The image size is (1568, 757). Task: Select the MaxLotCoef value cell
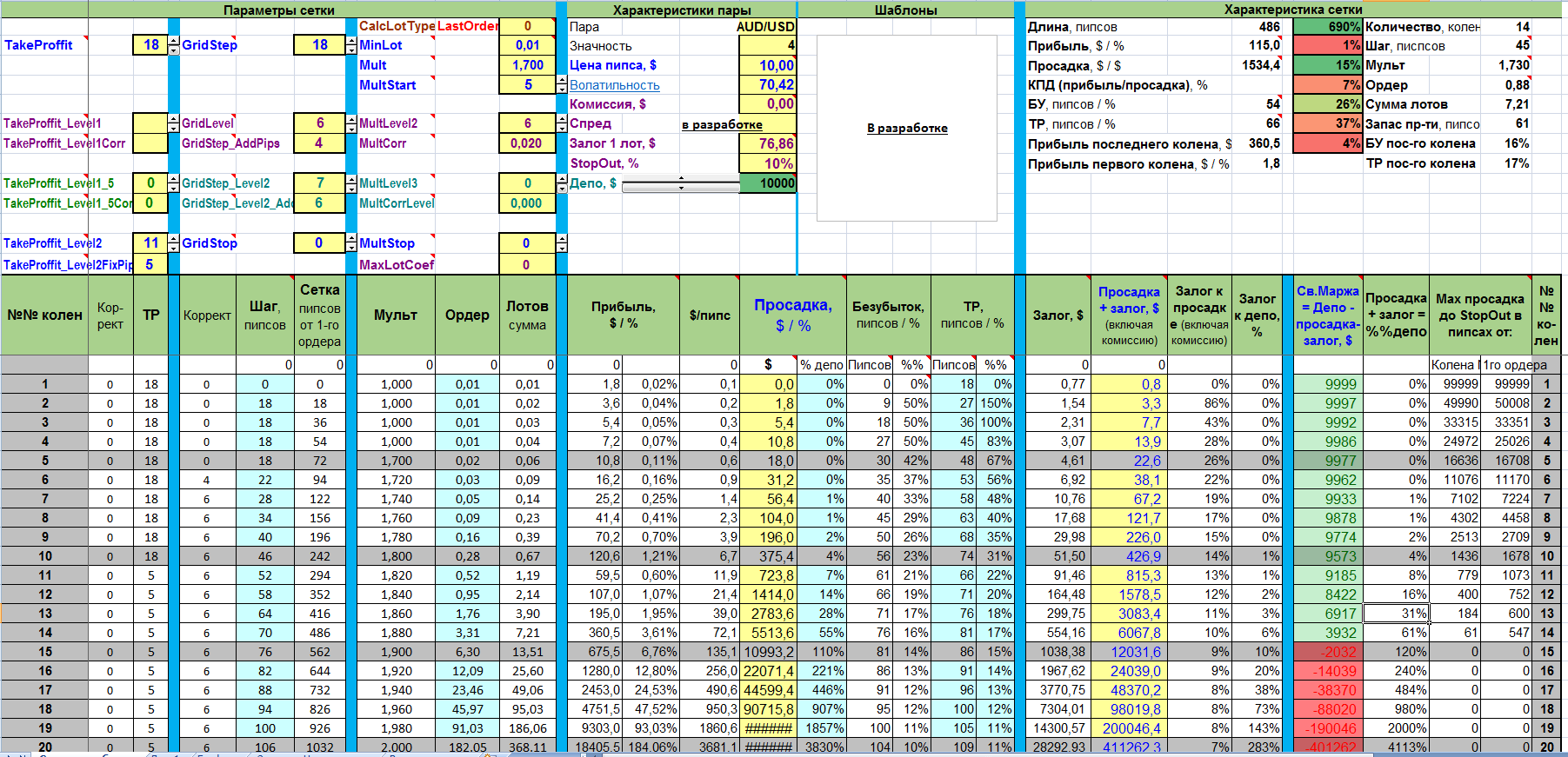pyautogui.click(x=527, y=265)
